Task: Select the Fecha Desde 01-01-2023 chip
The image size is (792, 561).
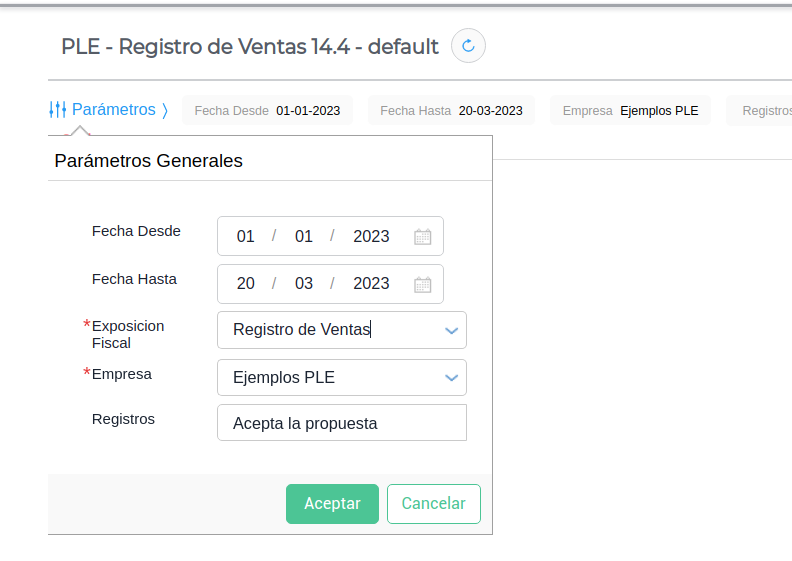Action: (x=267, y=111)
